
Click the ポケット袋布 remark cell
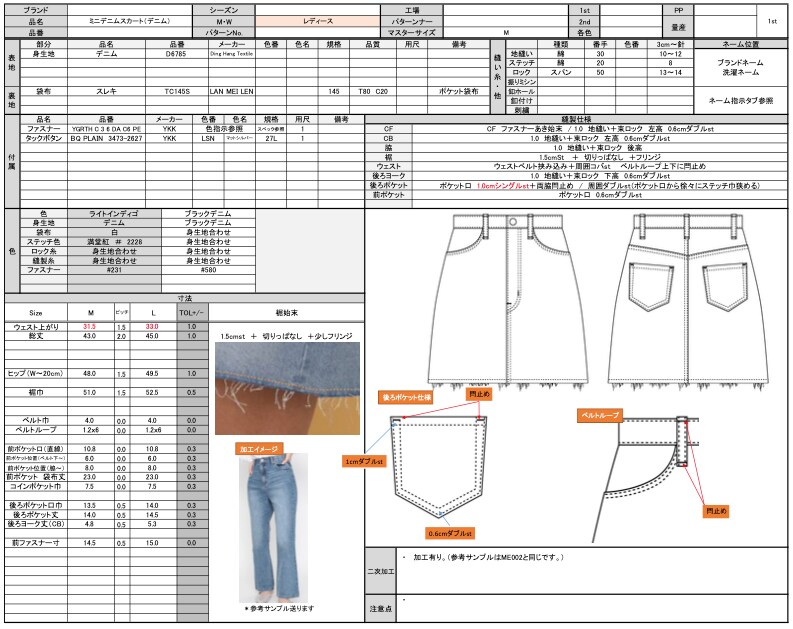click(x=458, y=92)
